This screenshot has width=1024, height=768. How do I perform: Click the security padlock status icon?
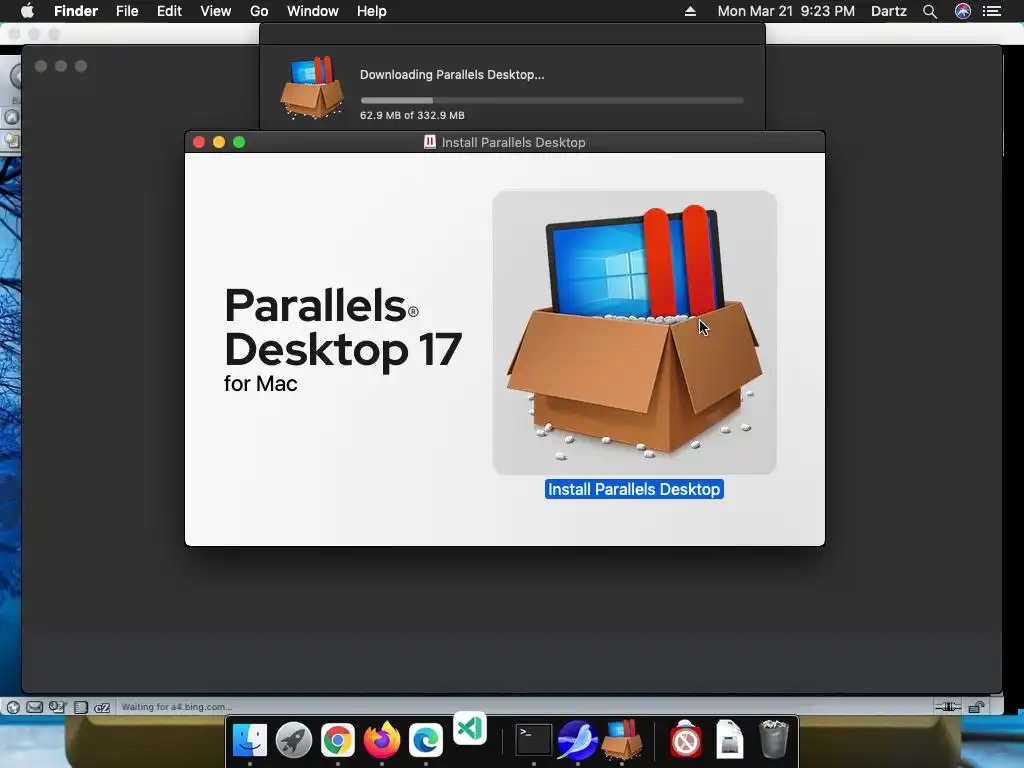(x=976, y=707)
